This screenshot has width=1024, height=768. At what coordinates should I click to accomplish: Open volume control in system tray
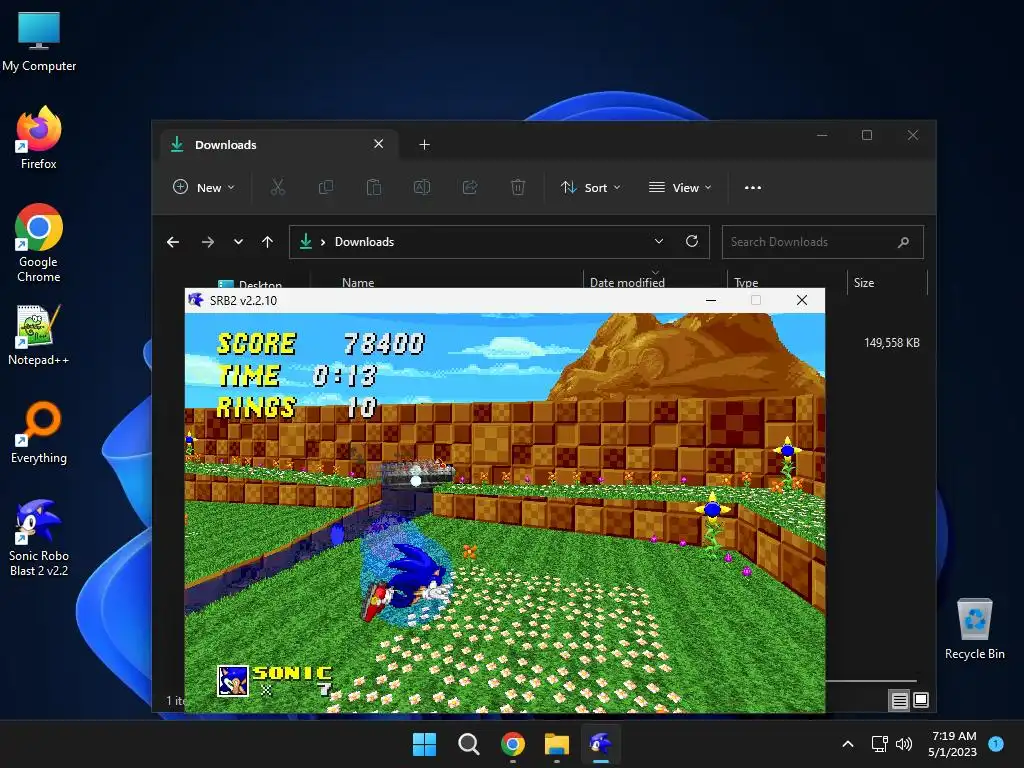904,744
